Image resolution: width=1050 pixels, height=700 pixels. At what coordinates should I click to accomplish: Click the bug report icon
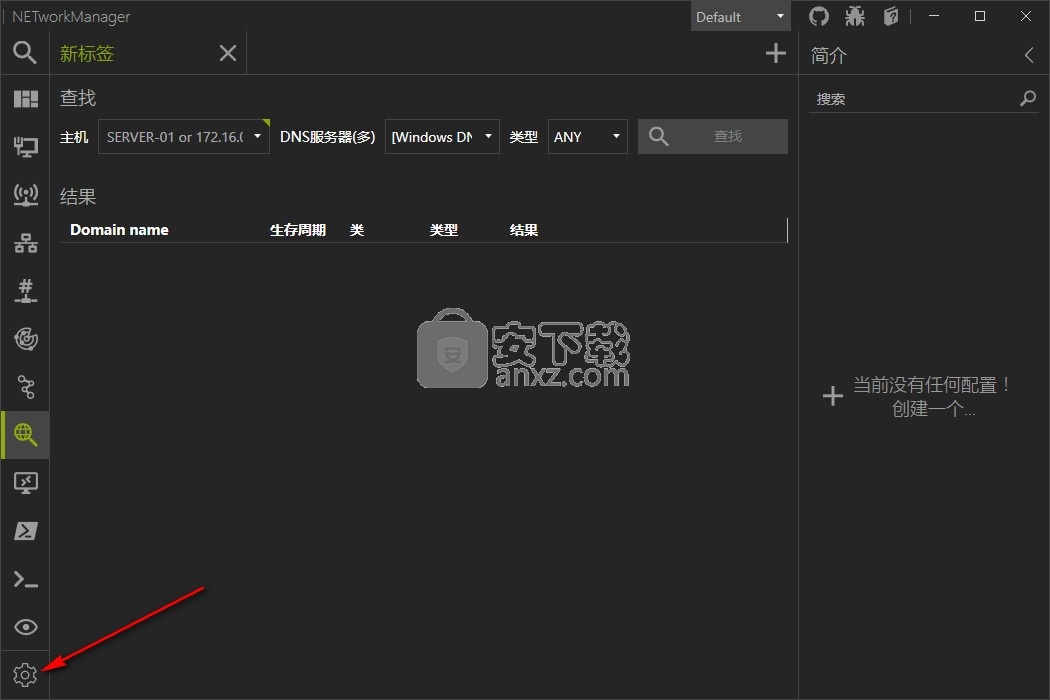[x=854, y=16]
